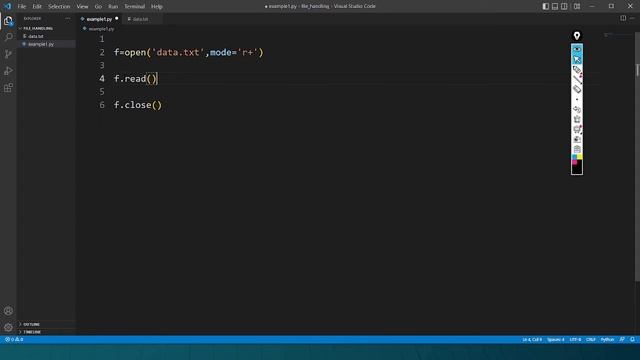Open the Terminal menu

pyautogui.click(x=135, y=7)
